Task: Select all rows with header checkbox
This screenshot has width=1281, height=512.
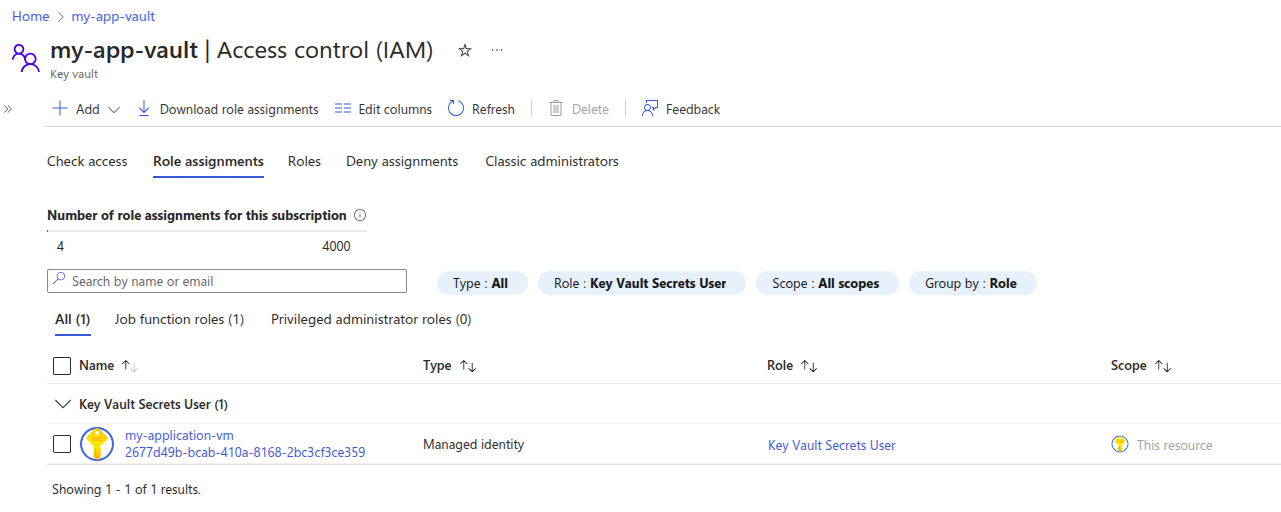Action: (x=62, y=366)
